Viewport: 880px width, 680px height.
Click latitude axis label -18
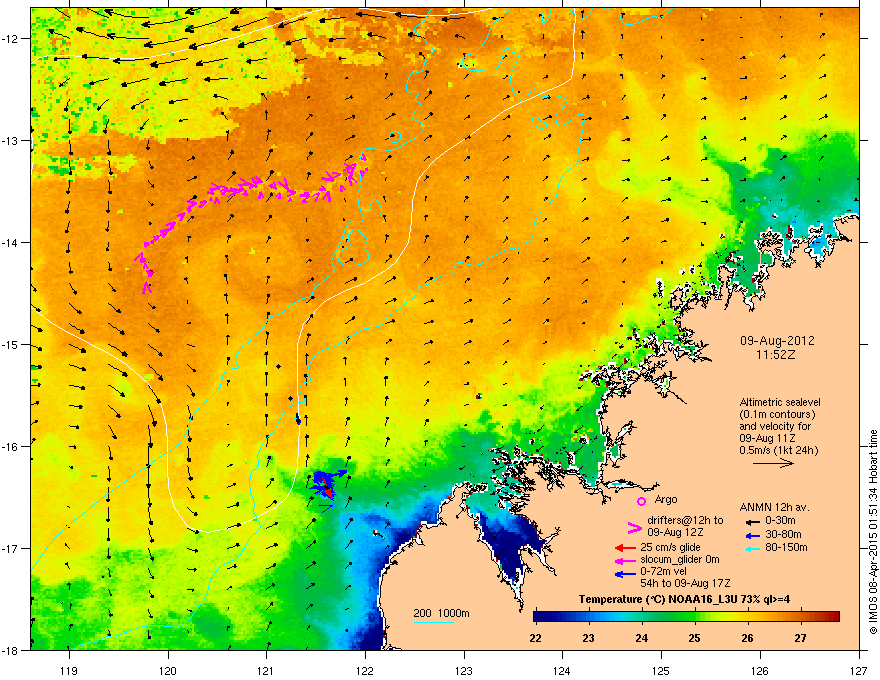pyautogui.click(x=10, y=651)
